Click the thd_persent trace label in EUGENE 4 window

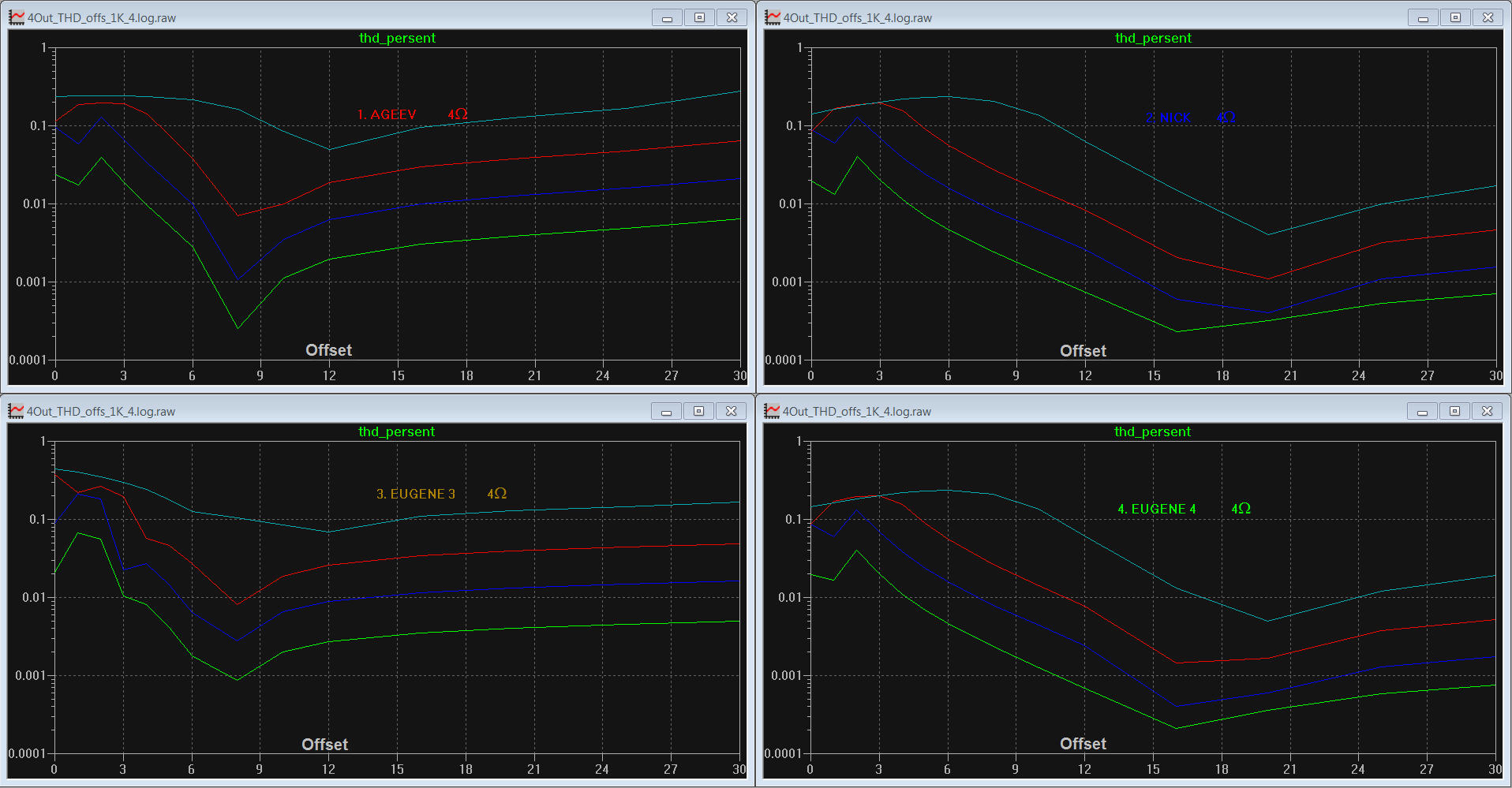tap(1152, 431)
